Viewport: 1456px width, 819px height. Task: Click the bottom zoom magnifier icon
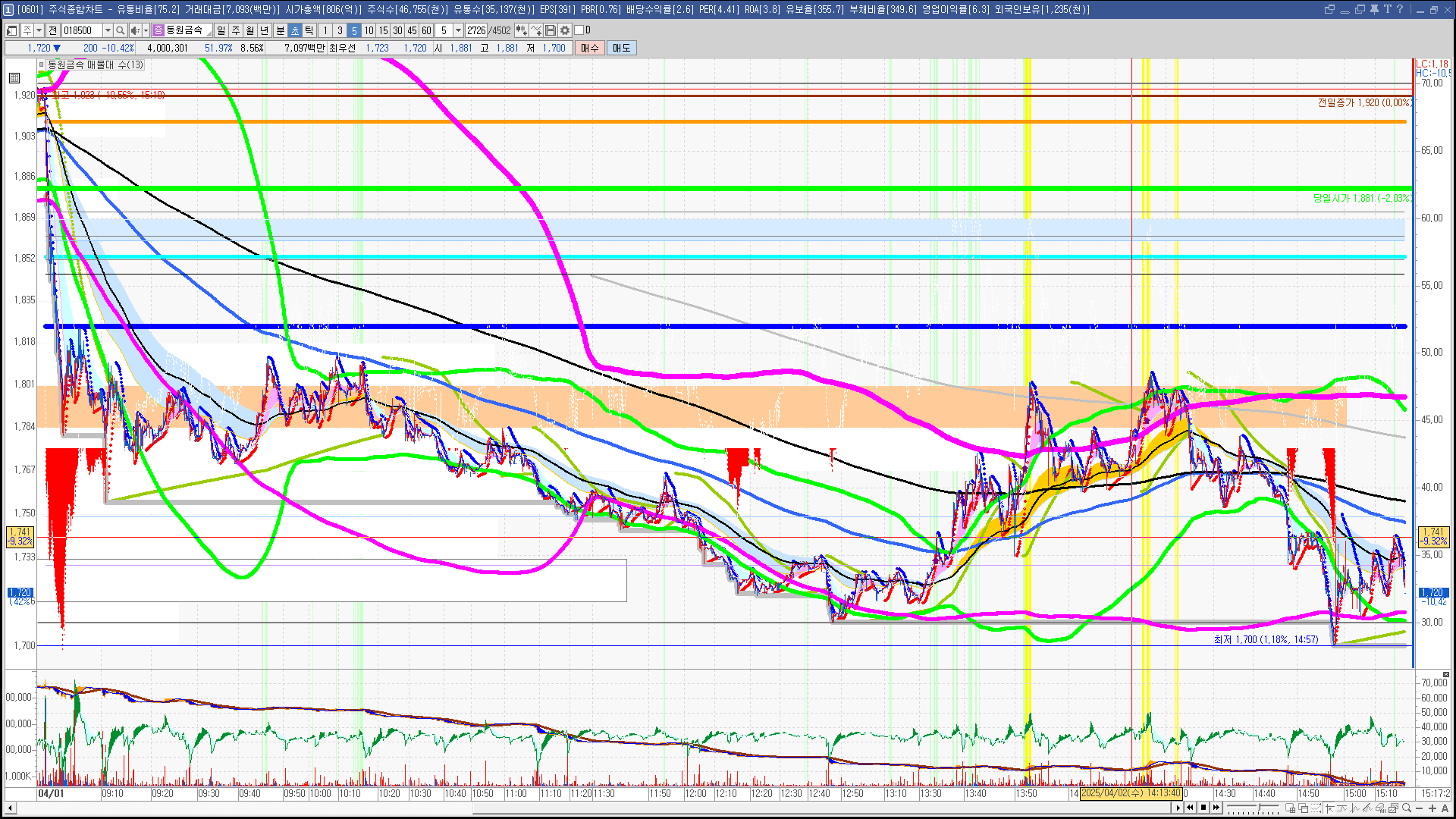pyautogui.click(x=1407, y=808)
